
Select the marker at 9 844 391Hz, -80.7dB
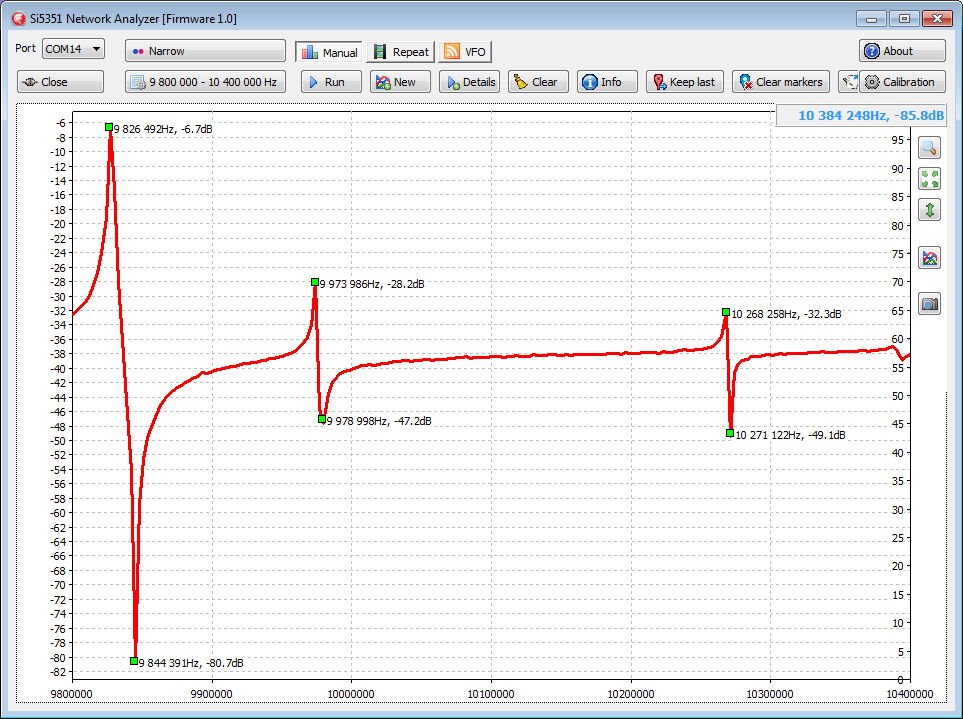134,661
